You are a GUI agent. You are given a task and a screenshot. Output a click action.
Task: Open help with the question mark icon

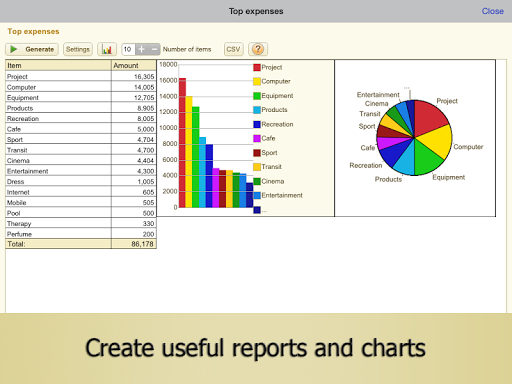tap(258, 49)
